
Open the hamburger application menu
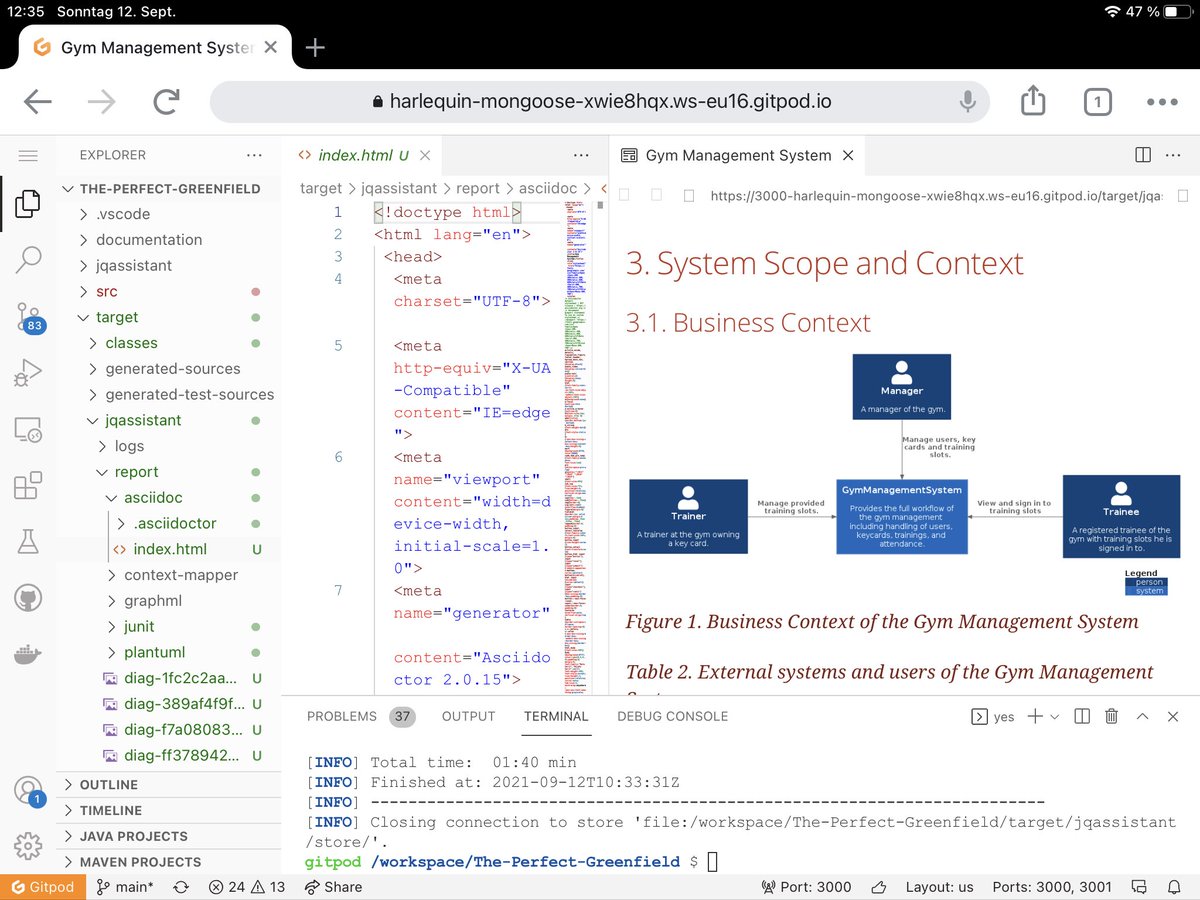[x=28, y=155]
